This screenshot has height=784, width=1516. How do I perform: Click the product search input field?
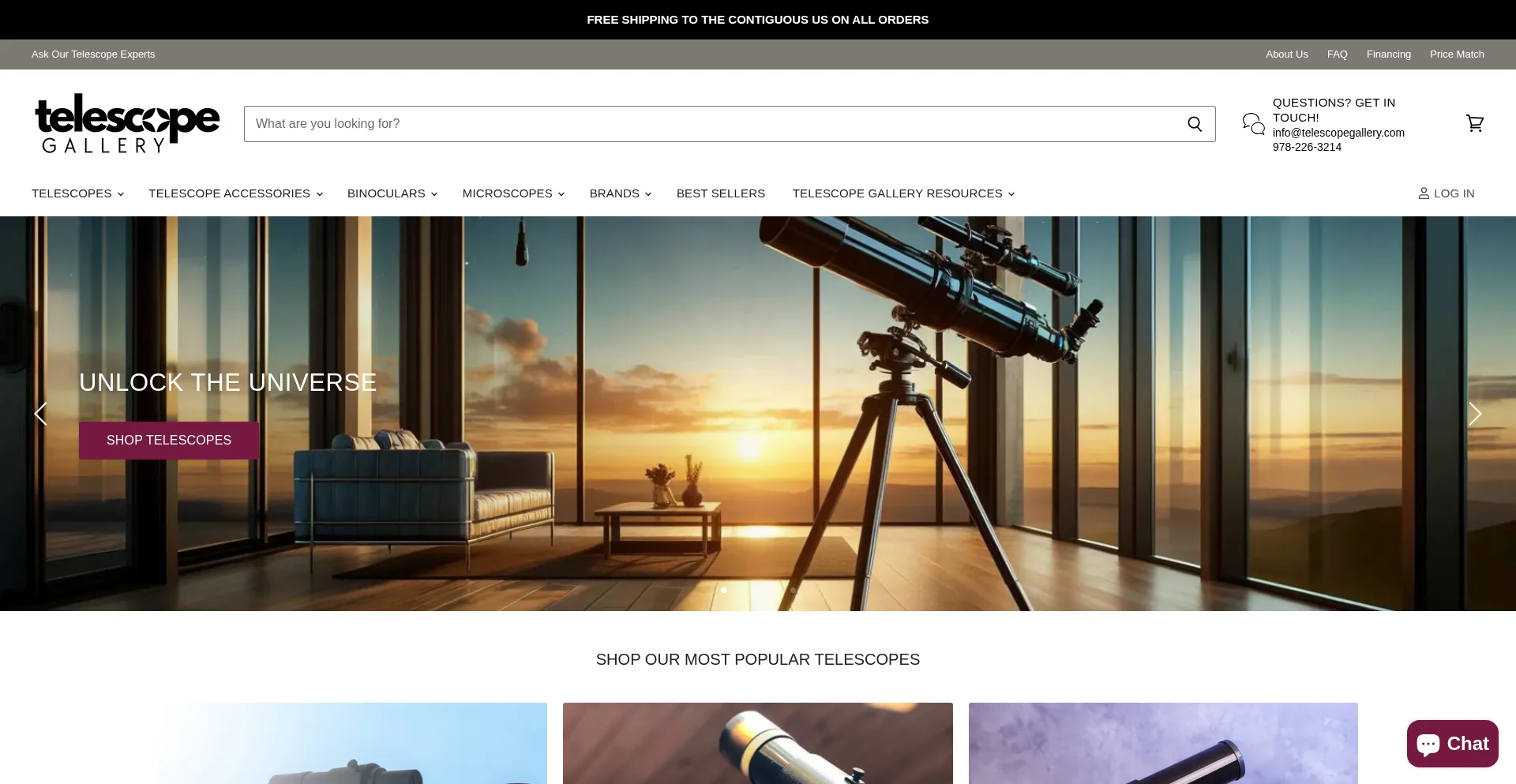click(711, 124)
